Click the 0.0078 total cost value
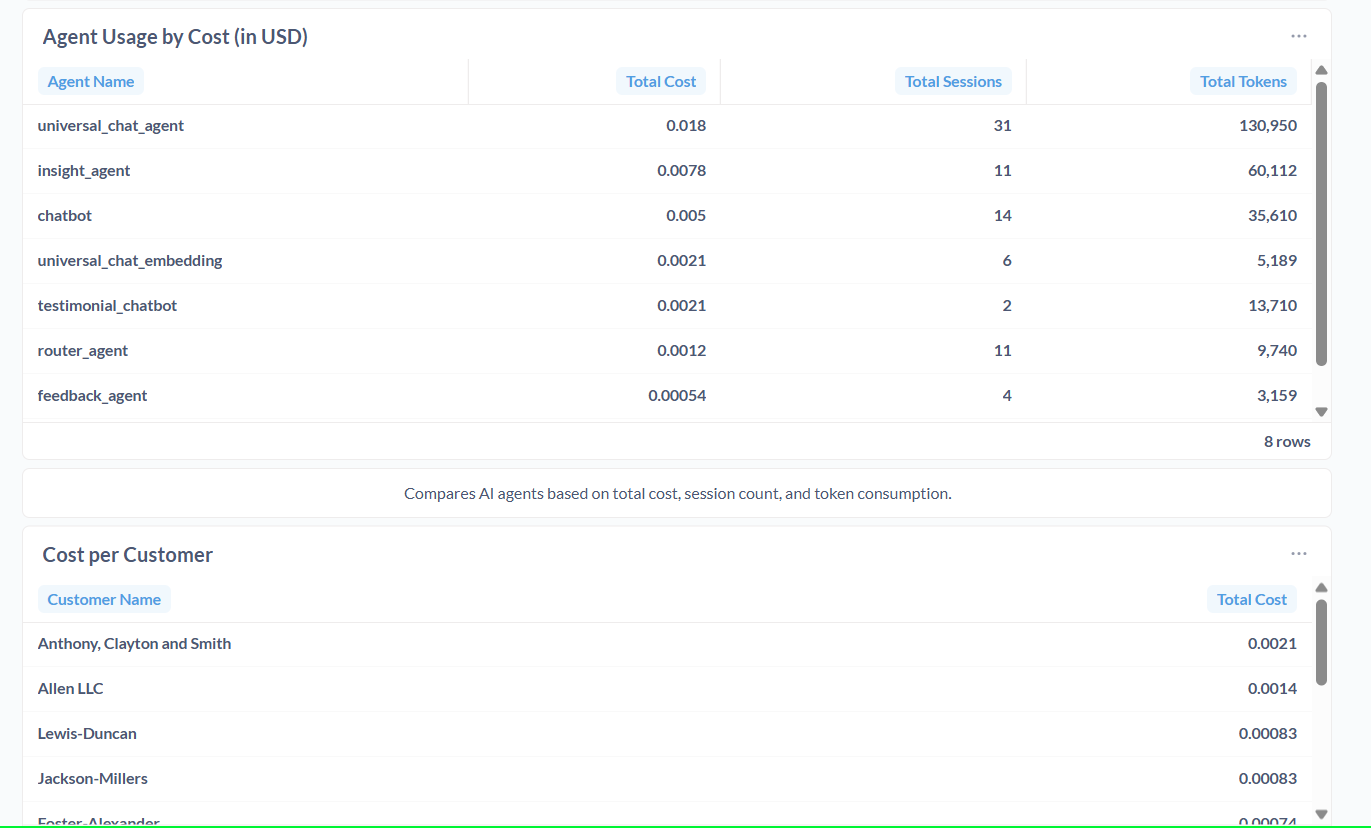This screenshot has height=828, width=1371. click(681, 171)
